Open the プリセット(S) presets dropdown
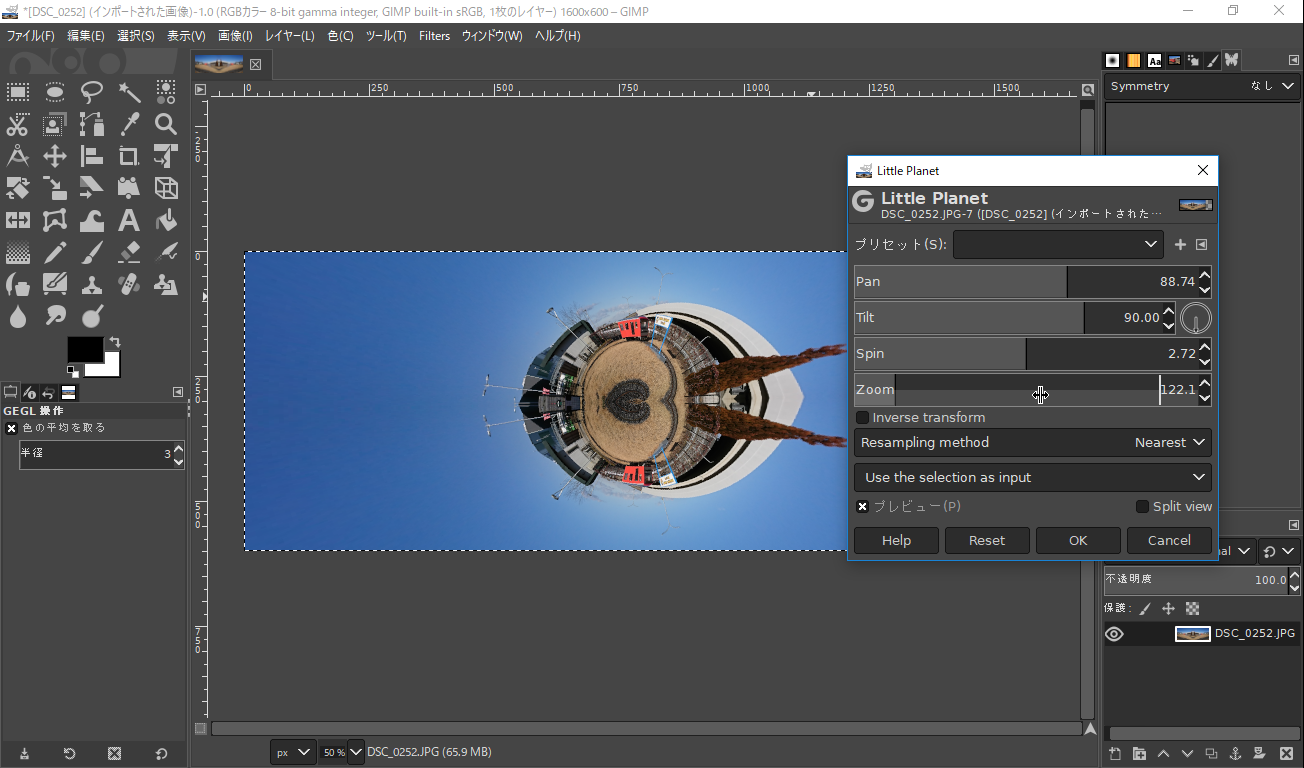 pos(1058,244)
